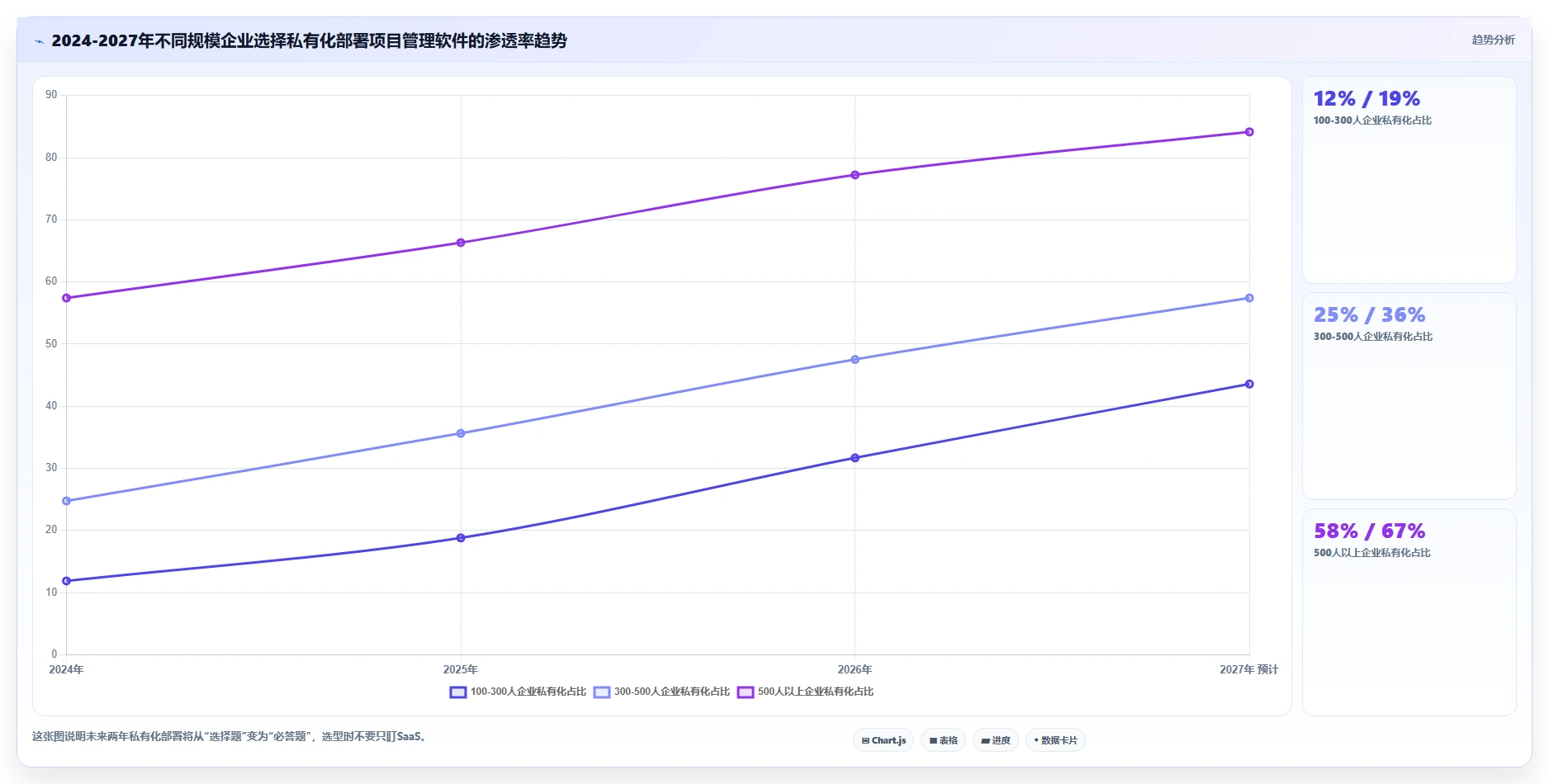Click the y-axis label 10
The height and width of the screenshot is (784, 1549).
(x=51, y=592)
